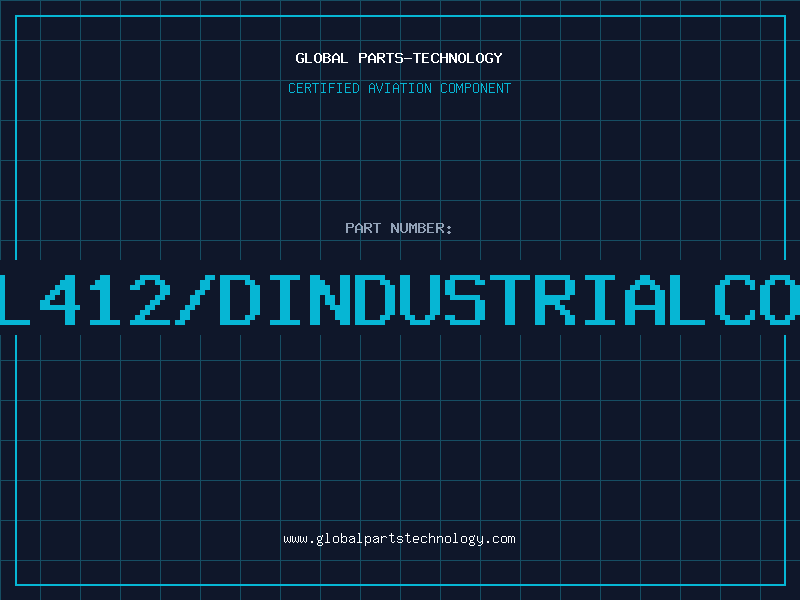Viewport: 800px width, 600px height.
Task: Open the www.globalpartstechnology.com link
Action: click(399, 539)
